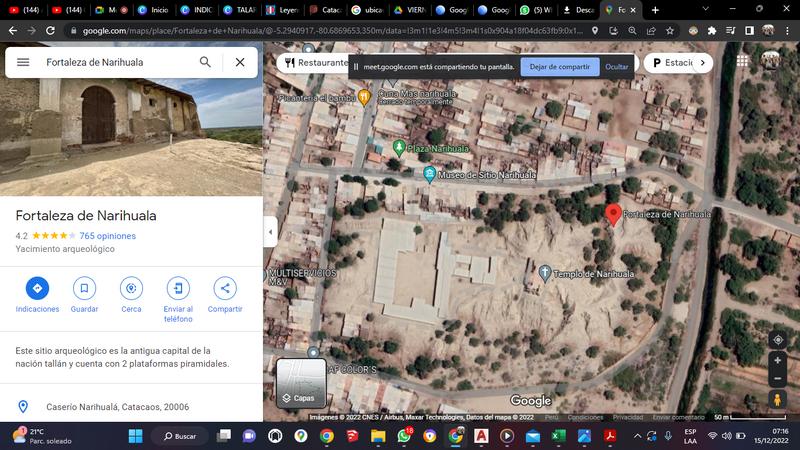Clear the Fortaleza de Narihuala search

[240, 62]
